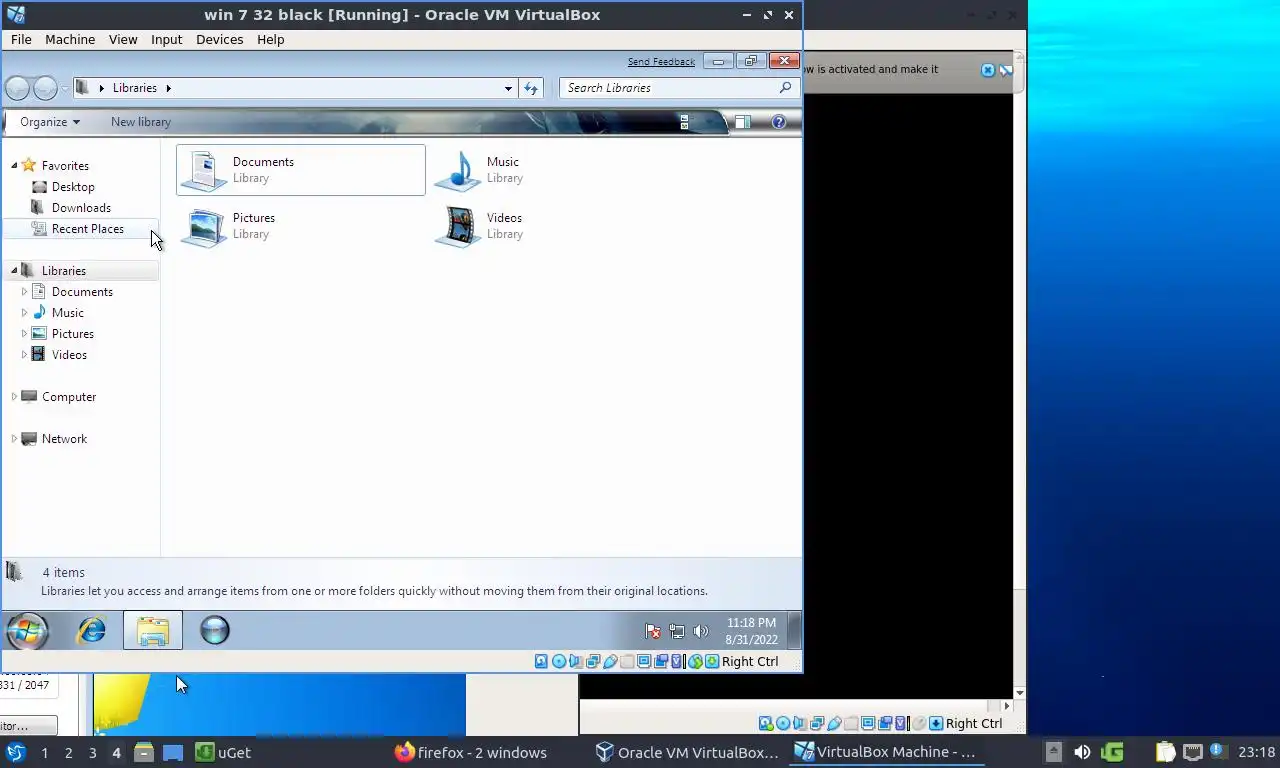Click network indicator in front VM status bar
The image size is (1280, 768).
(593, 661)
